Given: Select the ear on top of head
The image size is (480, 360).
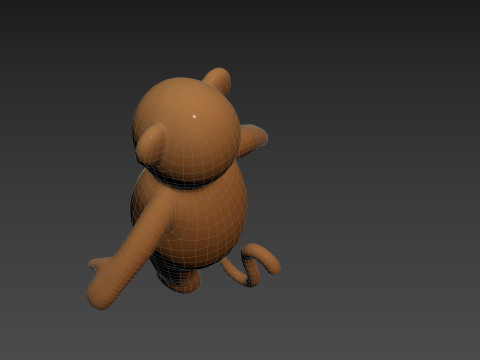Looking at the screenshot, I should click(x=217, y=80).
